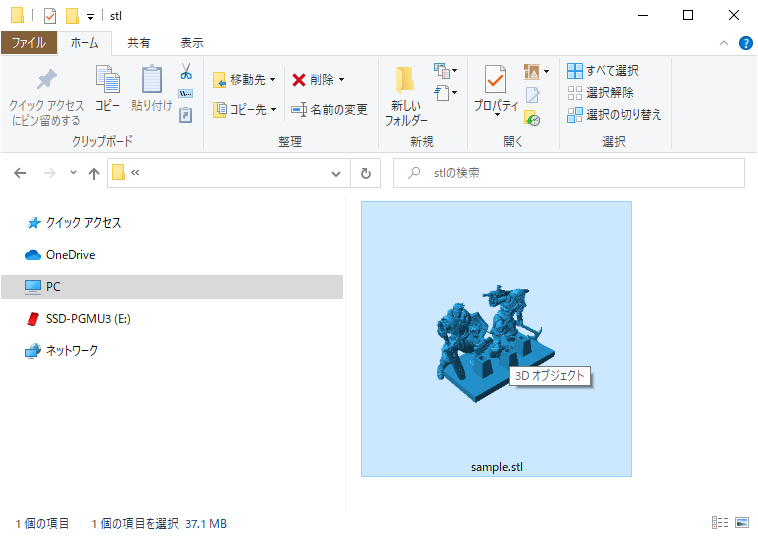Click the コピー (Copy) icon
Image resolution: width=758 pixels, height=536 pixels.
coord(107,79)
